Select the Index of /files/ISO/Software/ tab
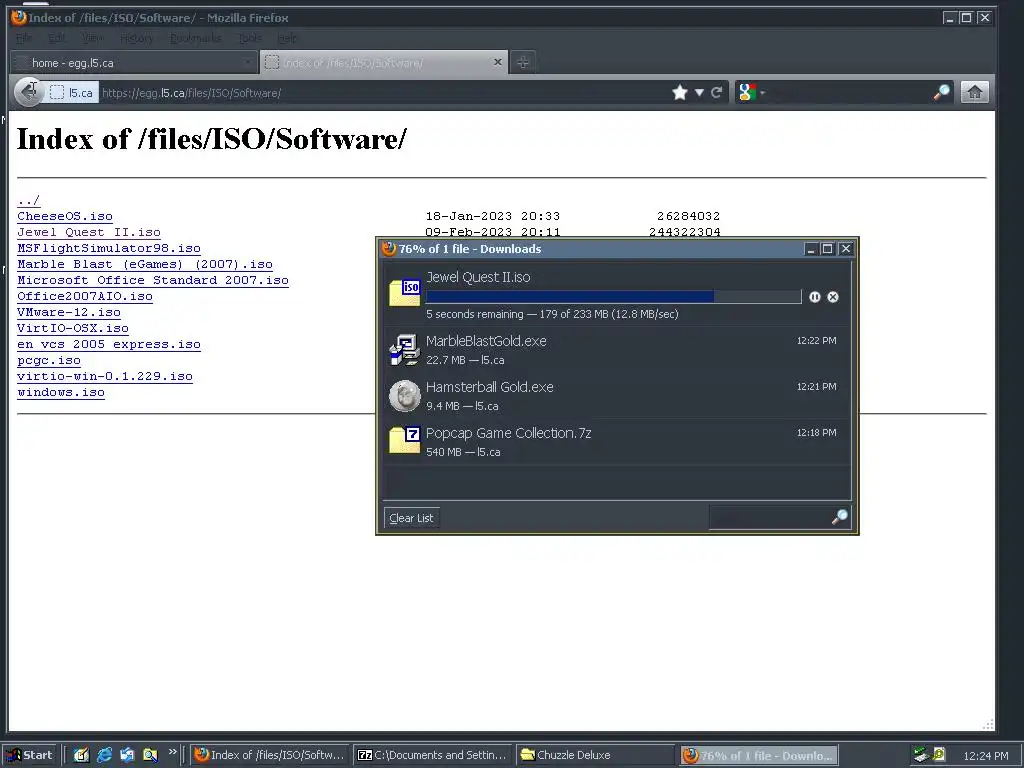 384,63
